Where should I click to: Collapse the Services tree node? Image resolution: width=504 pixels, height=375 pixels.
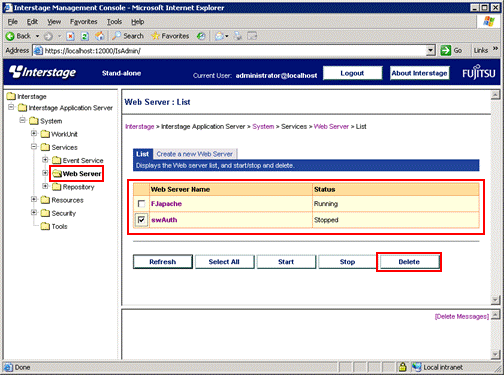pyautogui.click(x=34, y=146)
